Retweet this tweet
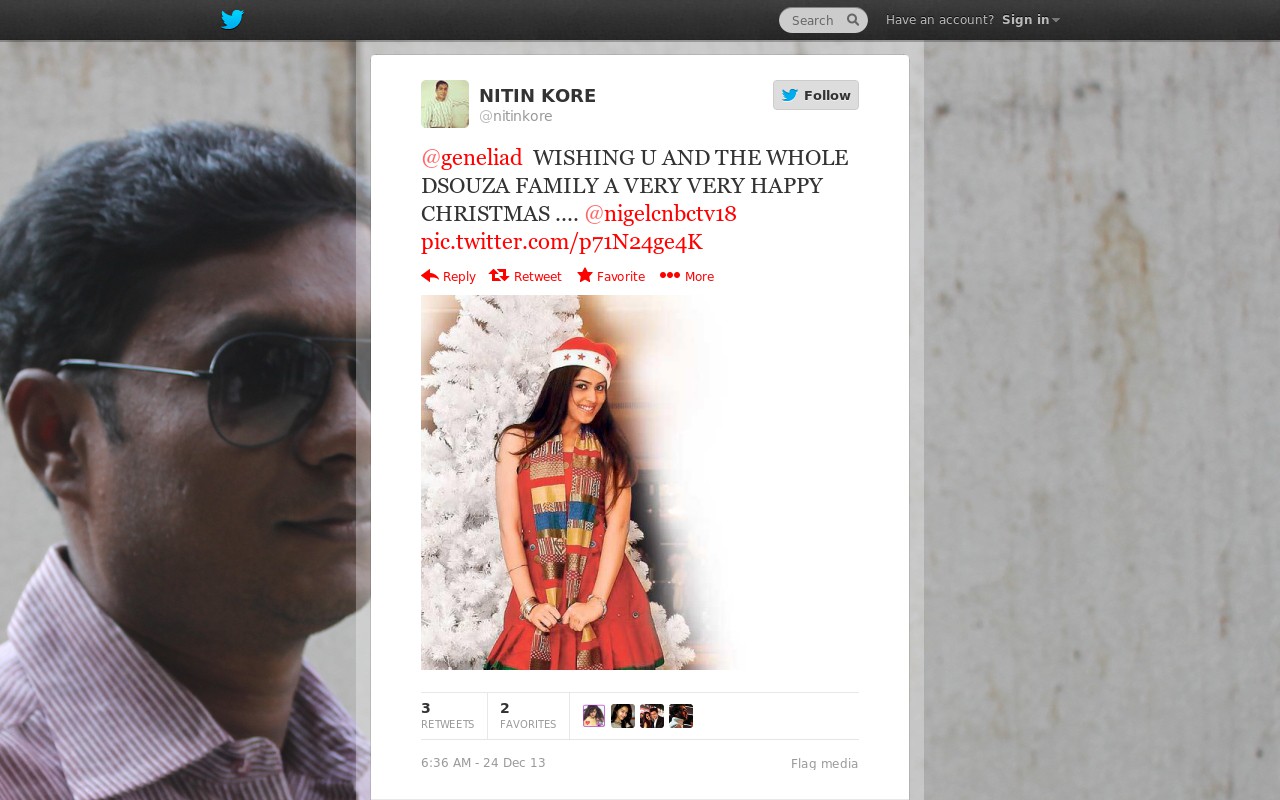 coord(525,277)
